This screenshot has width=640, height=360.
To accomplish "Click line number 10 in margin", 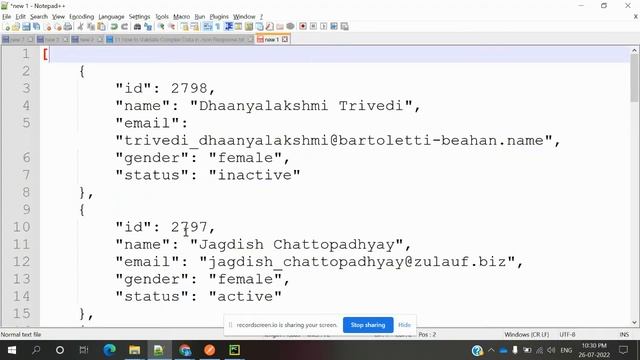I will click(21, 227).
